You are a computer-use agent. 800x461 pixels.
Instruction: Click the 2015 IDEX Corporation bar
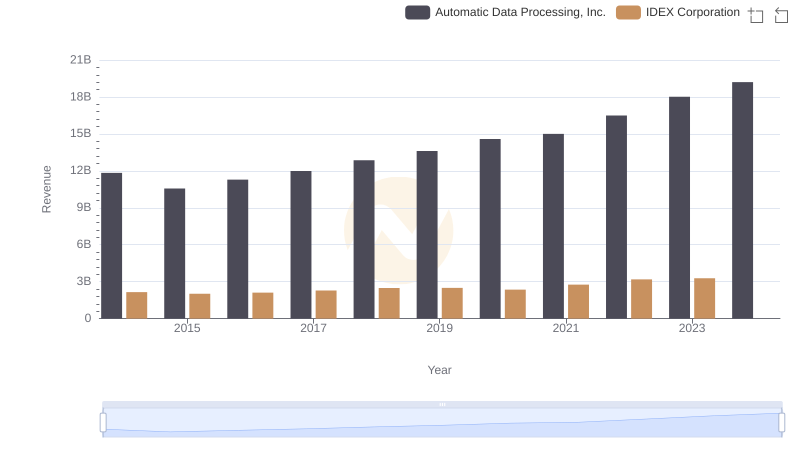[x=199, y=306]
